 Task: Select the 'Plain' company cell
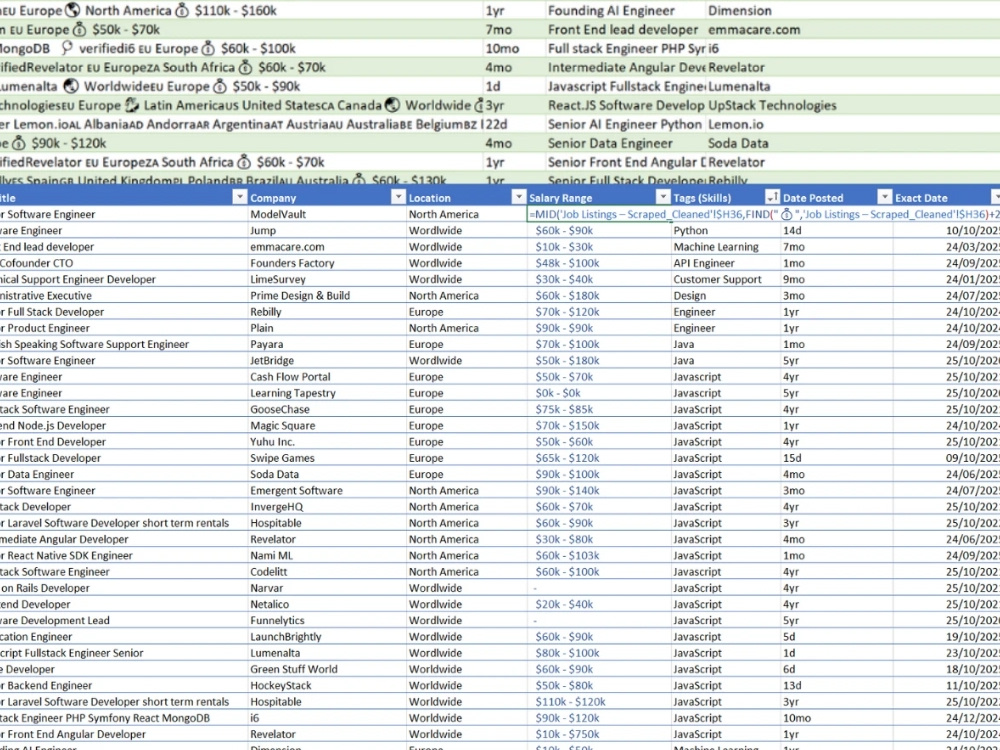(327, 328)
